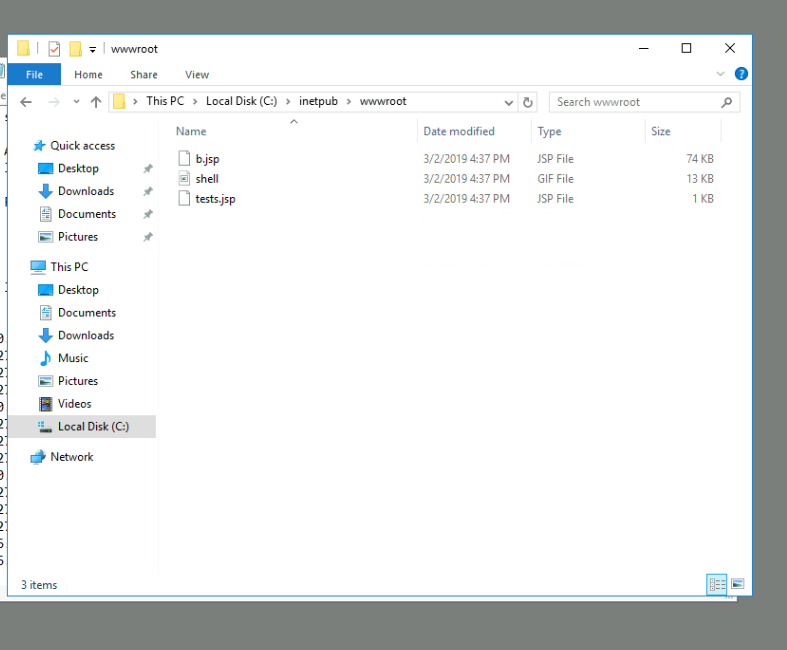Click the Refresh button beside address bar
This screenshot has width=787, height=650.
click(x=528, y=102)
